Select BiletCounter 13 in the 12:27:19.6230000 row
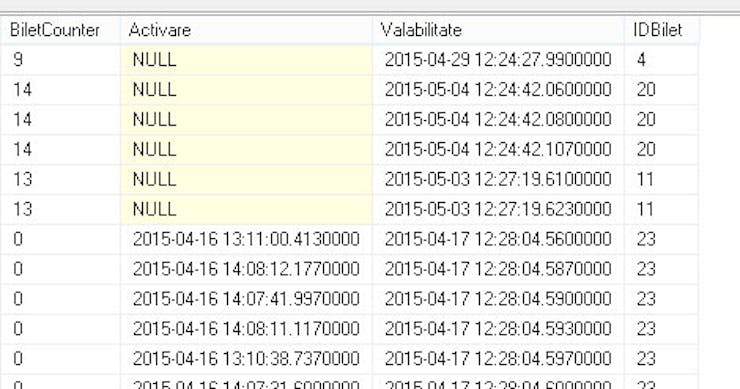Image resolution: width=740 pixels, height=389 pixels. click(60, 209)
